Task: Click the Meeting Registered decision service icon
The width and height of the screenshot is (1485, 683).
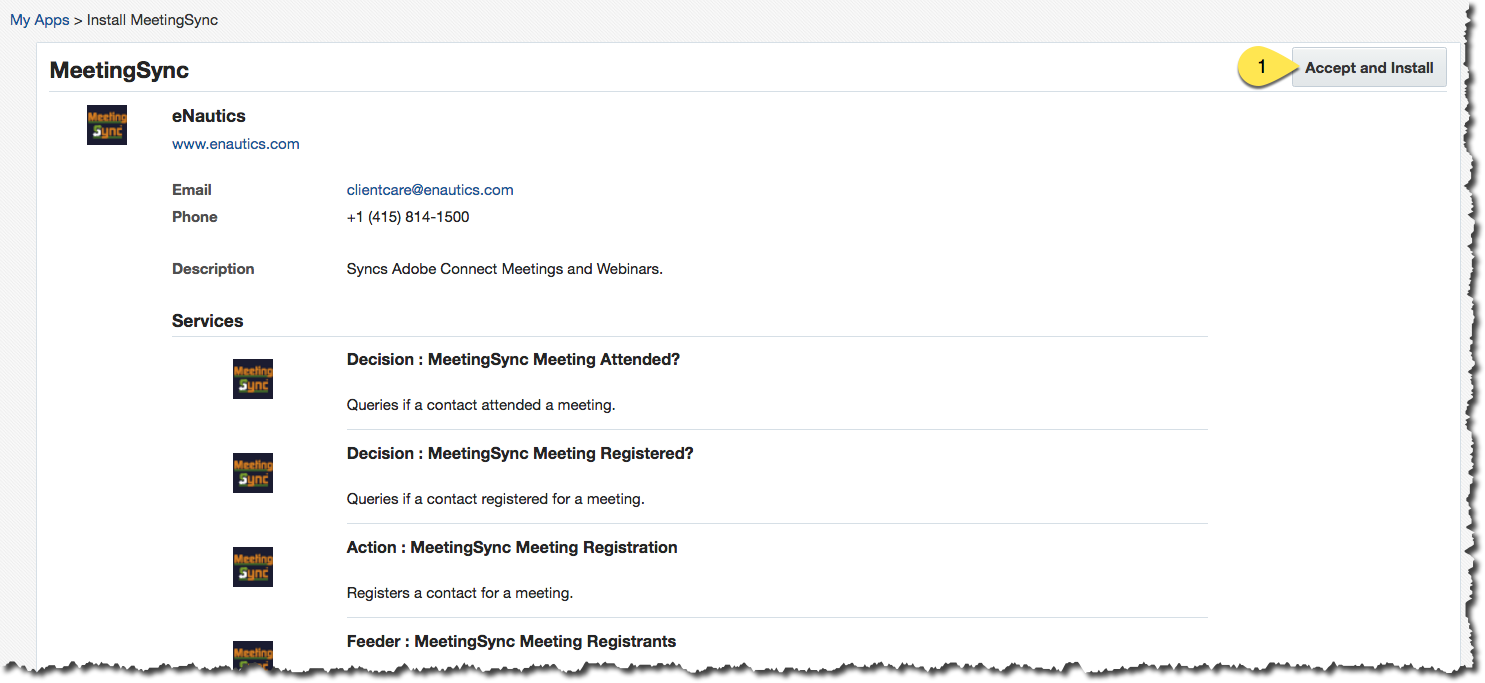Action: 253,473
